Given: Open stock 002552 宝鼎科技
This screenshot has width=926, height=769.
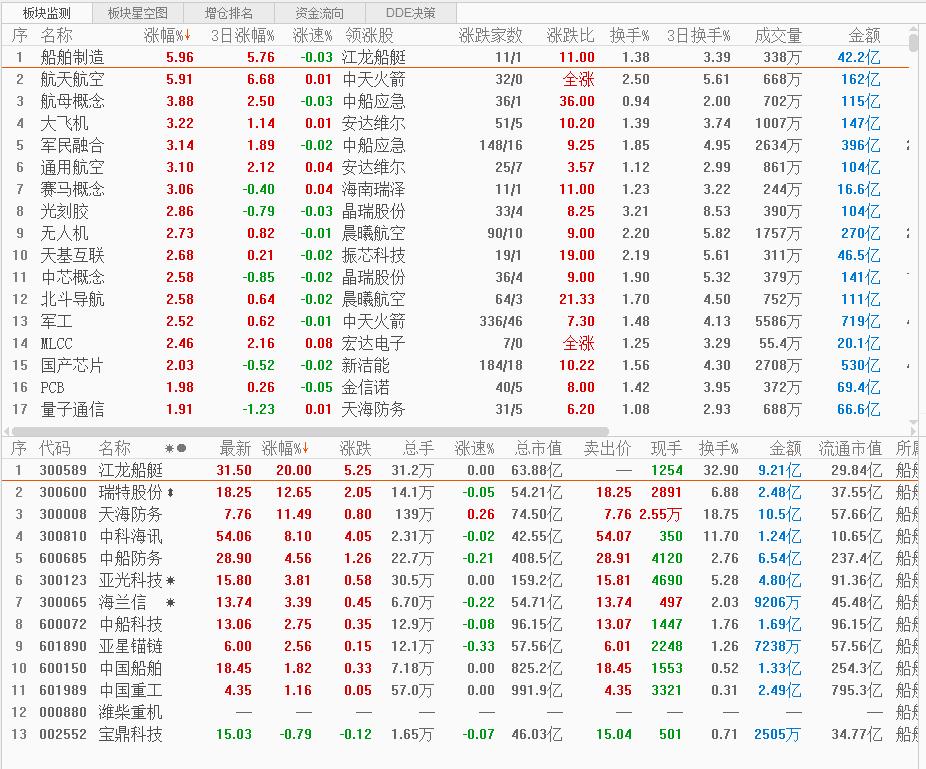Looking at the screenshot, I should click(461, 734).
